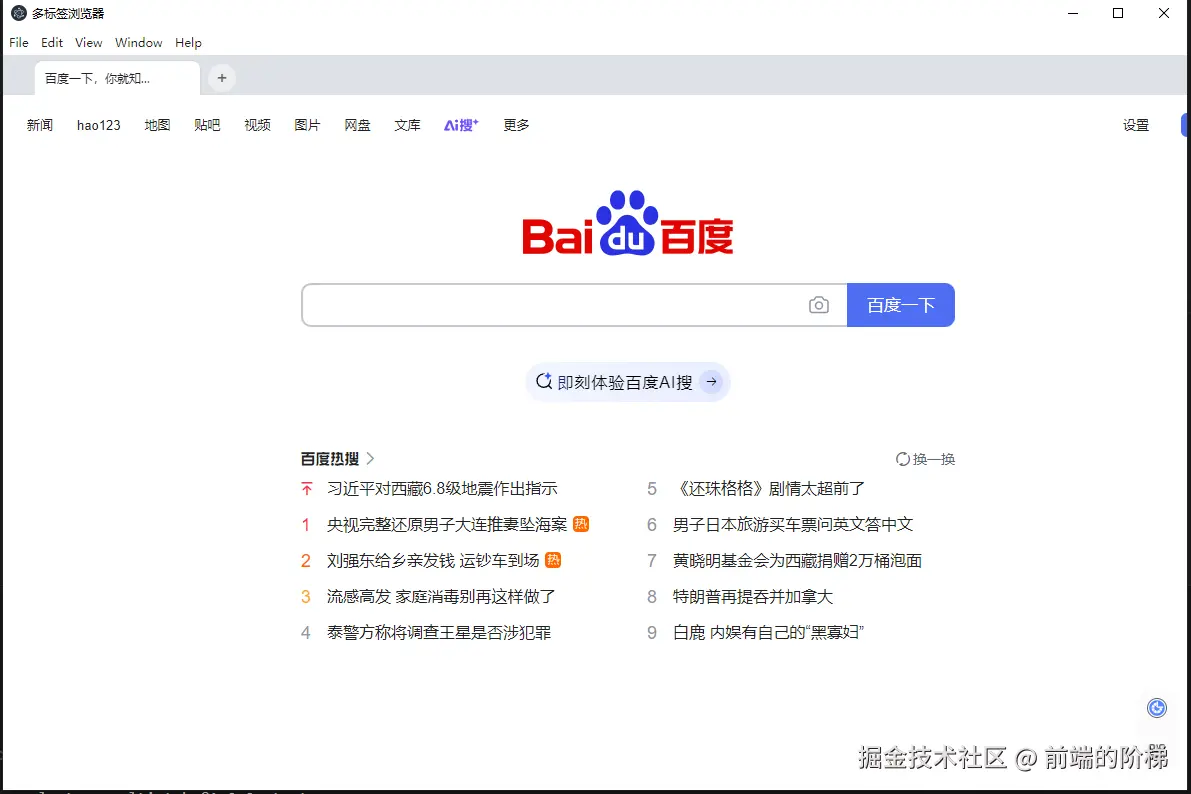Open headline 刘强东给乡亲发钱 运钞车到场
This screenshot has height=794, width=1191.
point(433,561)
